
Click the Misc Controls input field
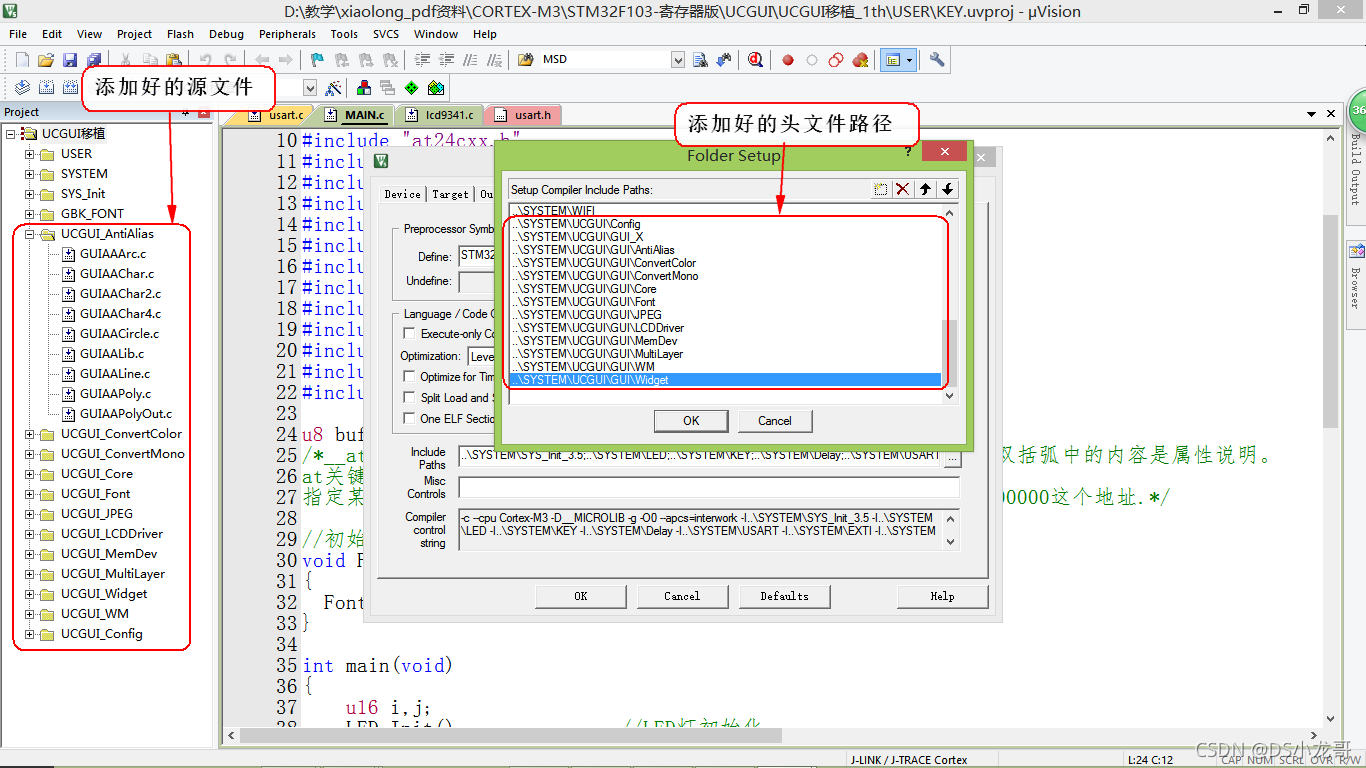[x=709, y=487]
